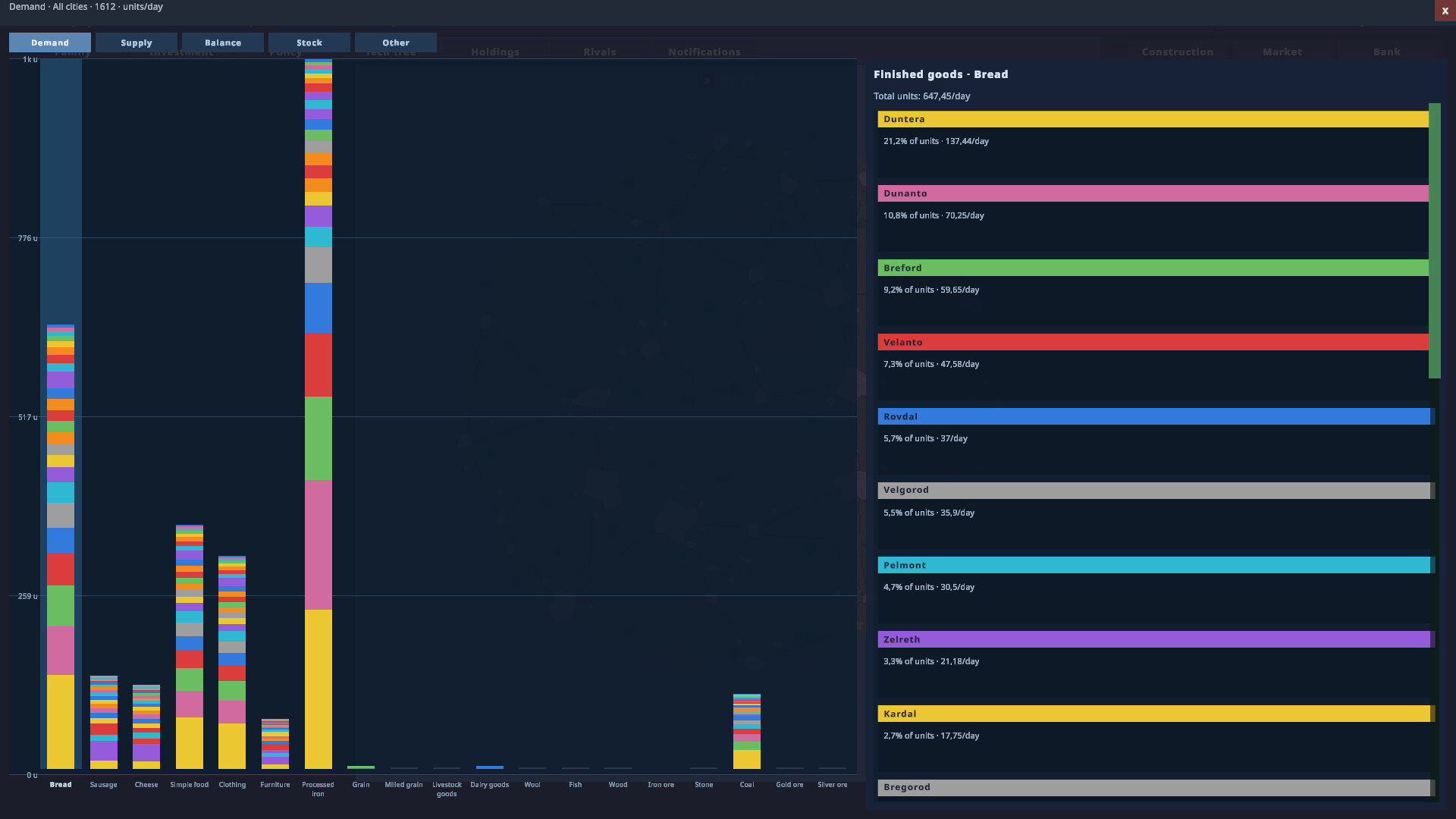Click the 259 u axis value
Image resolution: width=1456 pixels, height=819 pixels.
click(x=27, y=596)
